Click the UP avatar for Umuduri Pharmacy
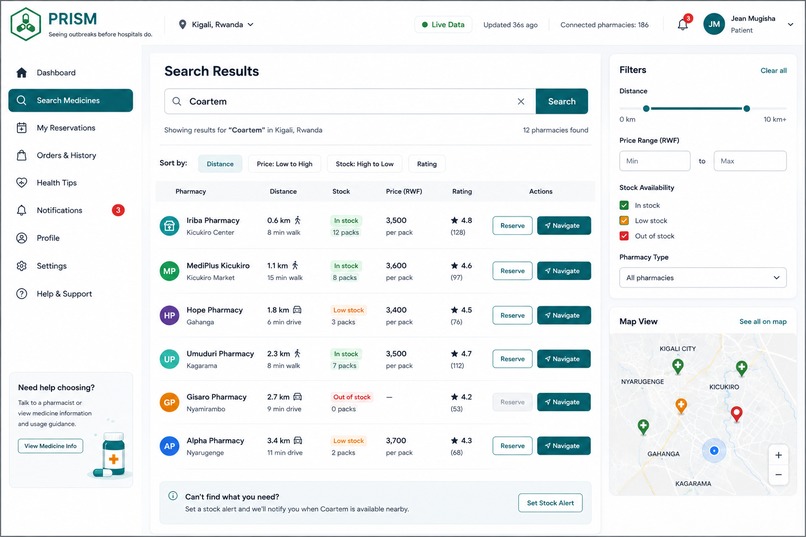806x537 pixels. pyautogui.click(x=169, y=359)
